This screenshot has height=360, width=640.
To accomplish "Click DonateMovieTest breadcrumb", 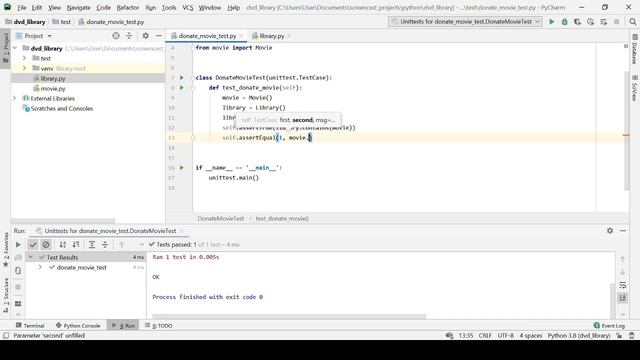I will (221, 218).
